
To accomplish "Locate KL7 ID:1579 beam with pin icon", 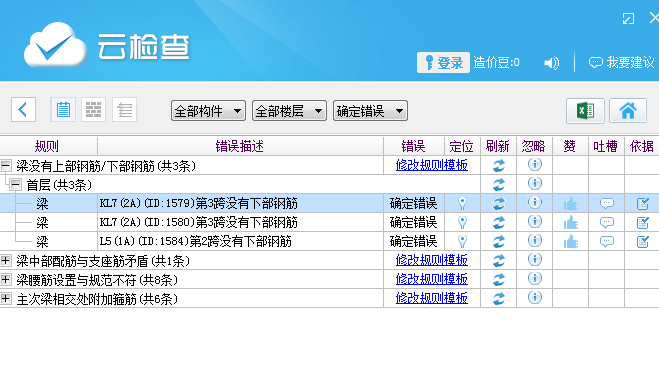I will (x=462, y=203).
